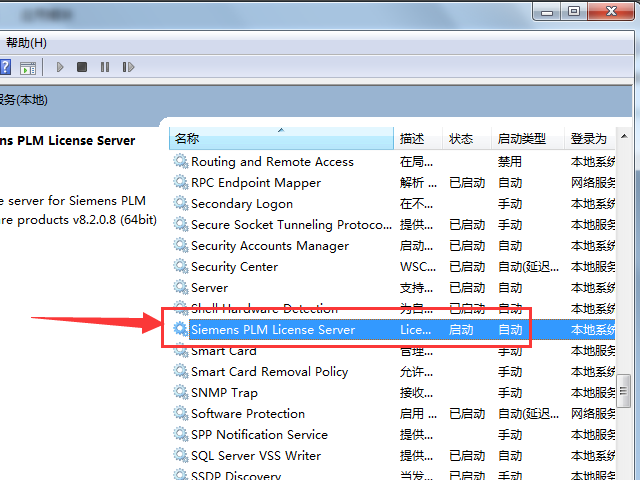640x480 pixels.
Task: Click gear icon of Smart Card Removal Policy
Action: (x=180, y=371)
